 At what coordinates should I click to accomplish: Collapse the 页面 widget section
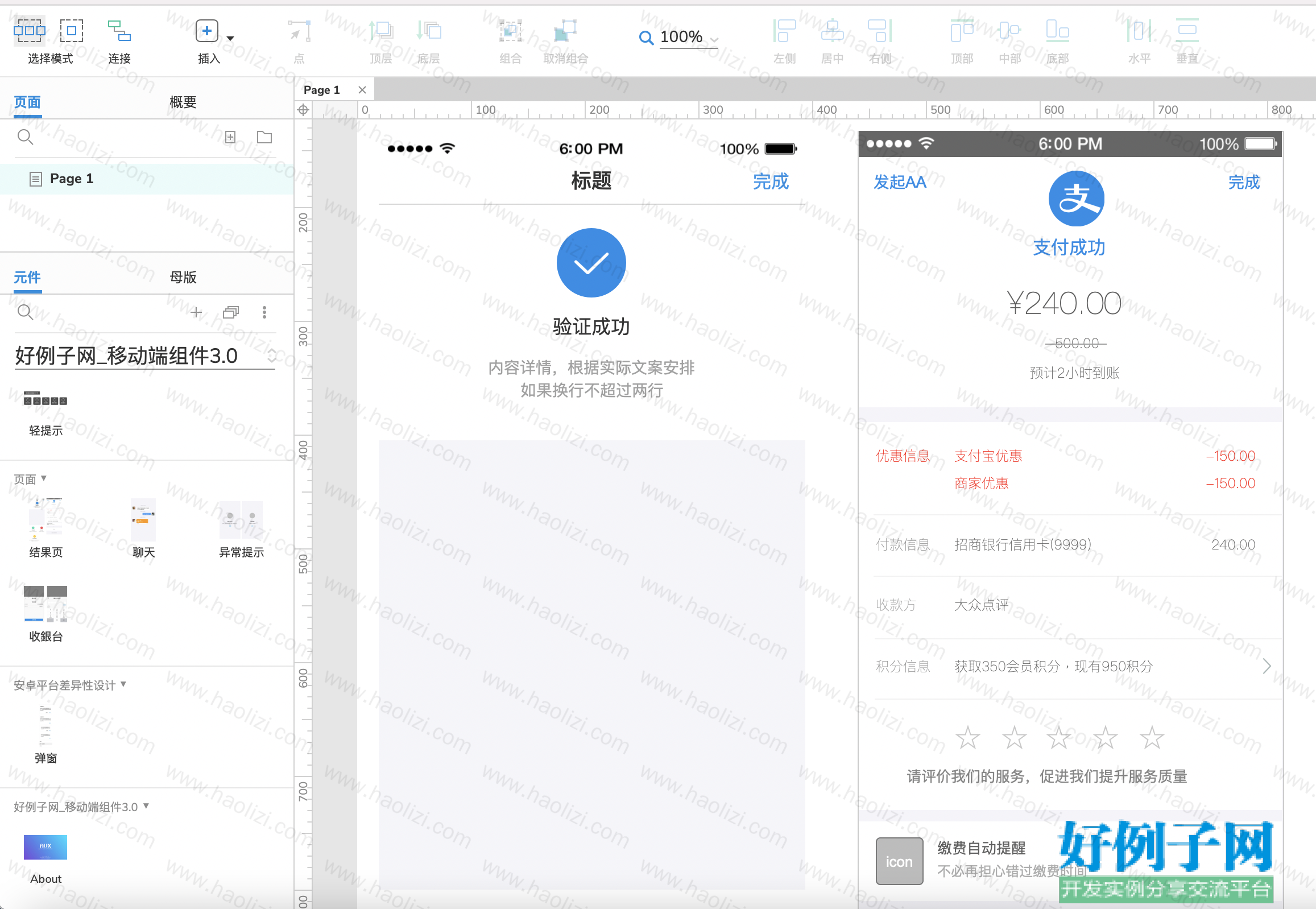[x=44, y=478]
